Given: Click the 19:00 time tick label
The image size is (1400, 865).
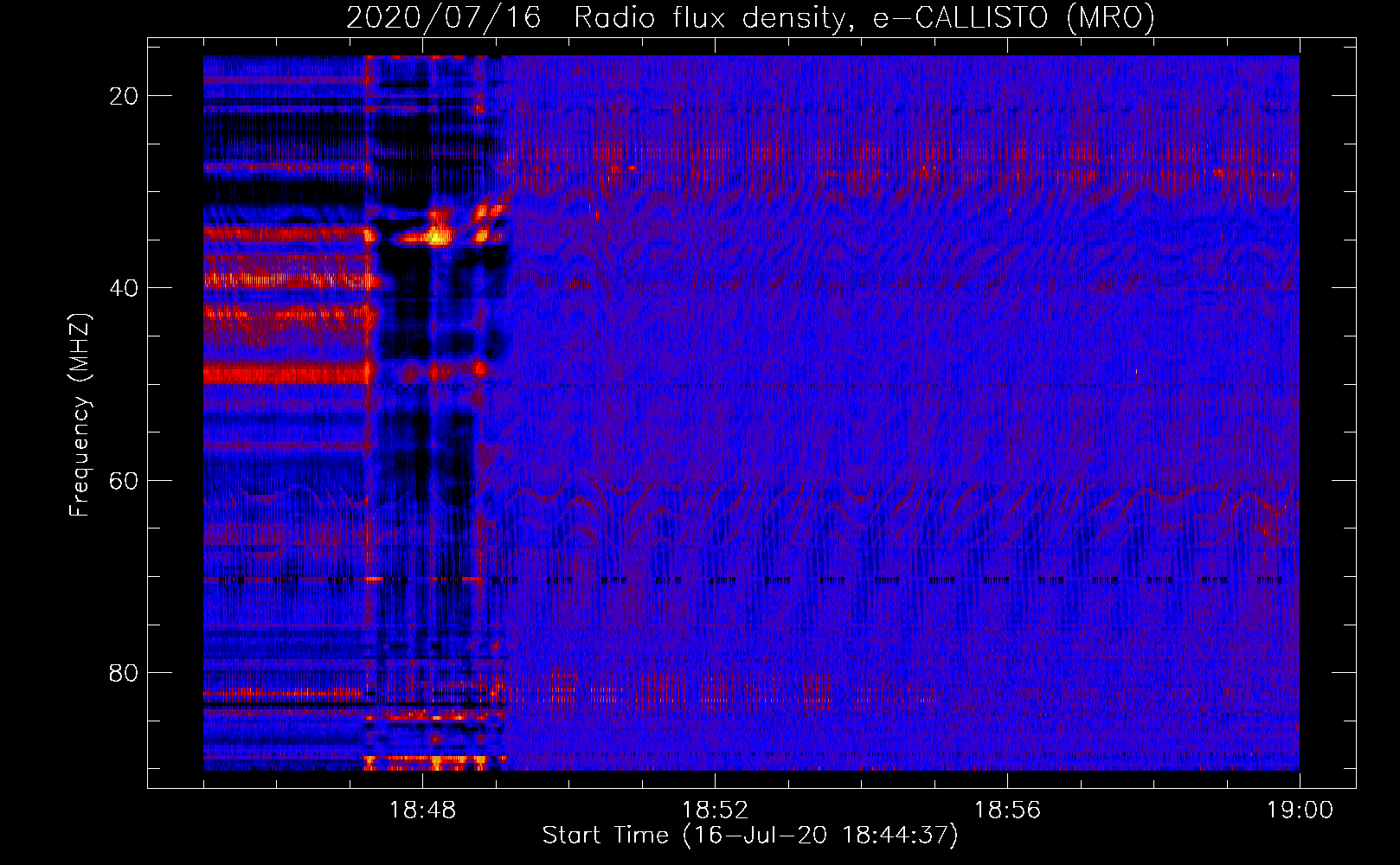Looking at the screenshot, I should [1300, 811].
